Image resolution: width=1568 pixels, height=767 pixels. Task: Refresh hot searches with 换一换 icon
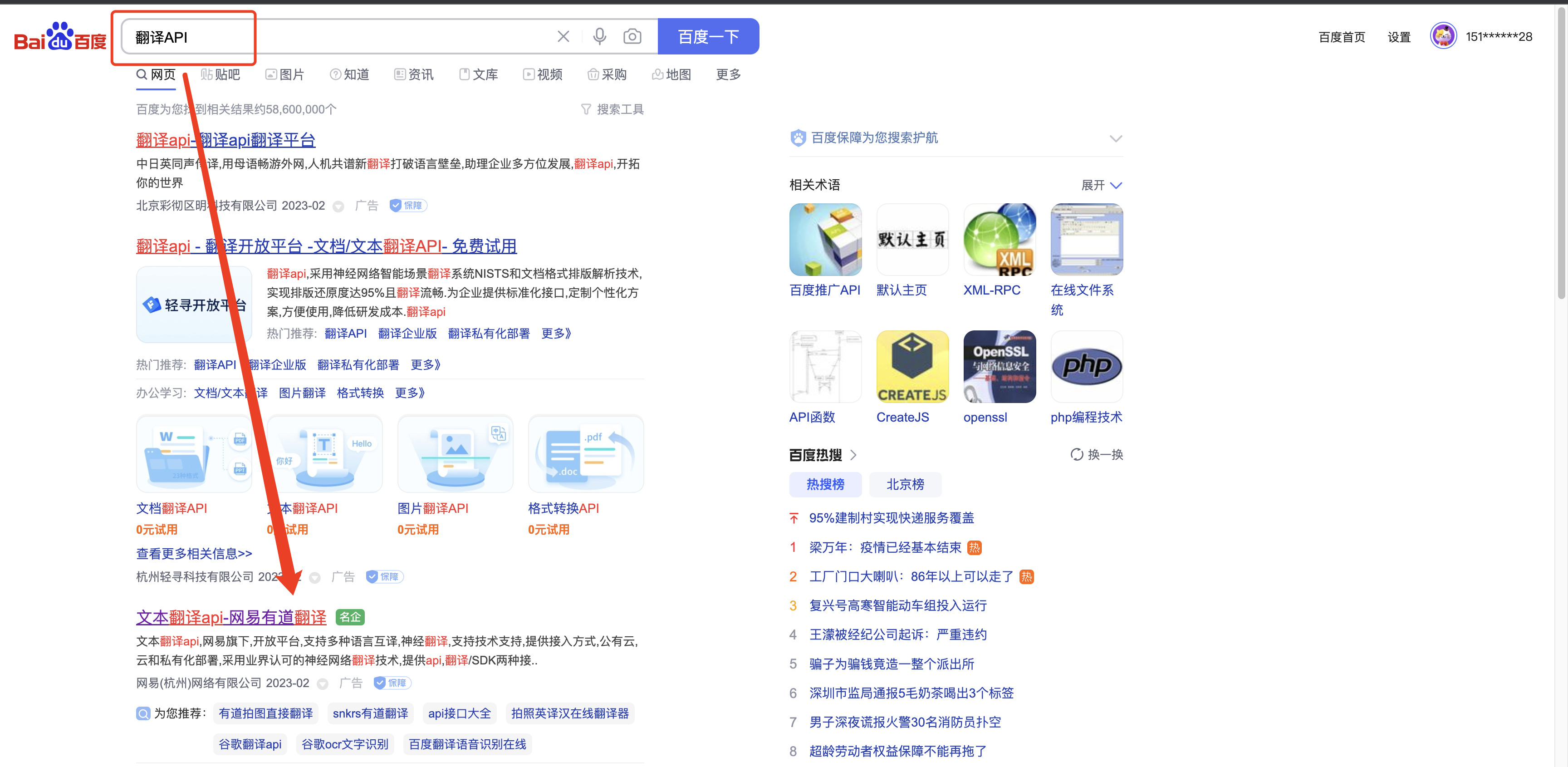pyautogui.click(x=1076, y=455)
